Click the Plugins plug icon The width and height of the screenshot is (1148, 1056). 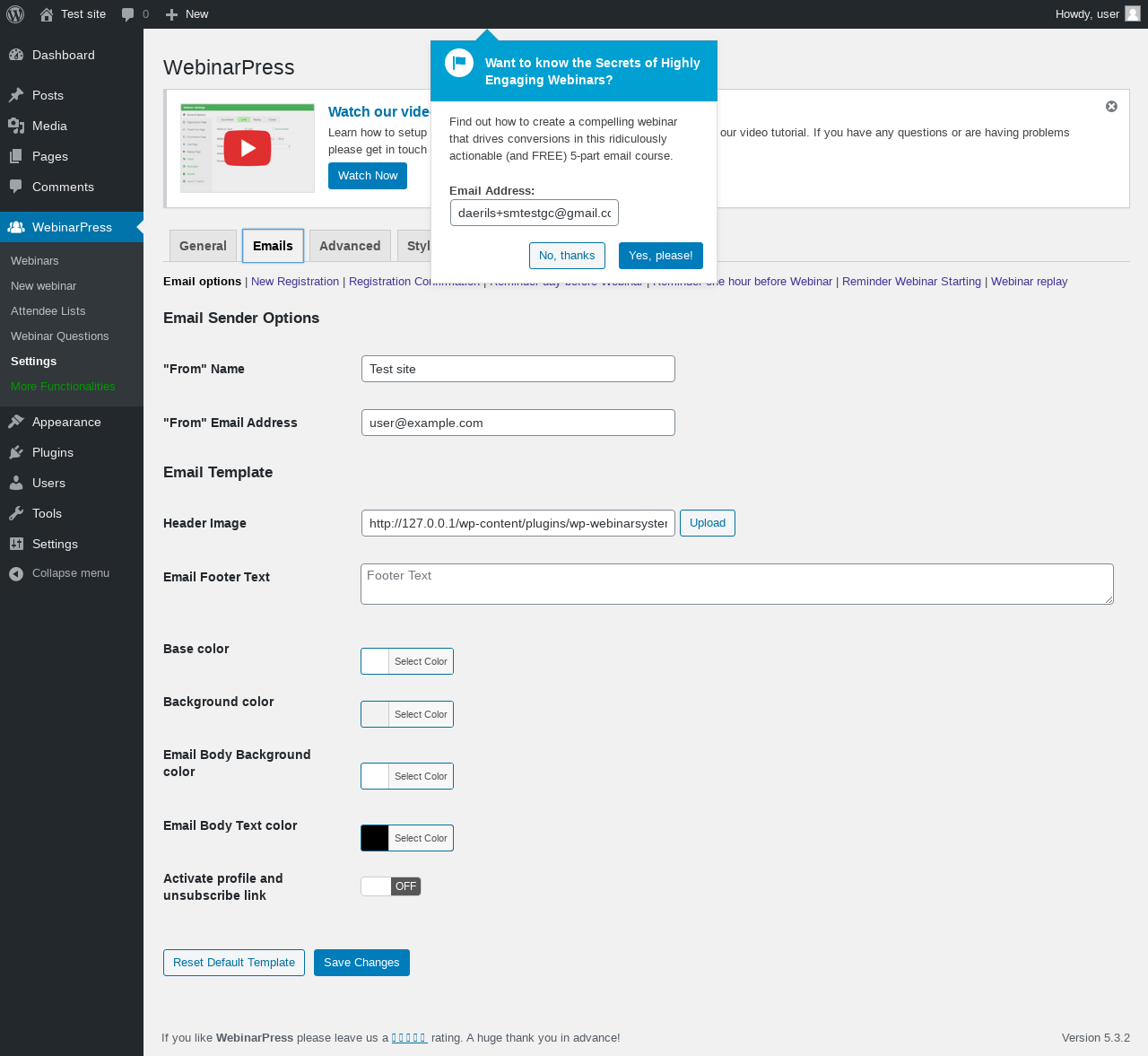pos(16,452)
